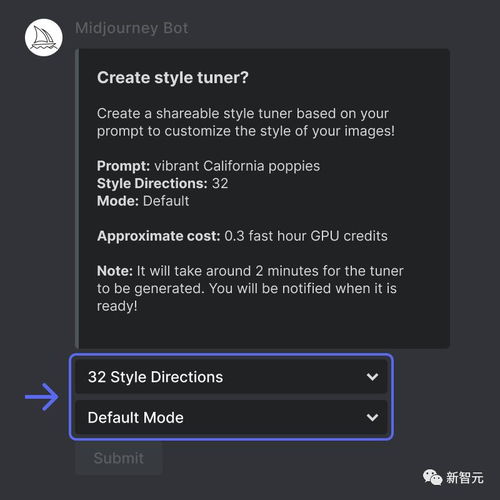
Task: Click the WeChat logo watermark icon
Action: [432, 477]
